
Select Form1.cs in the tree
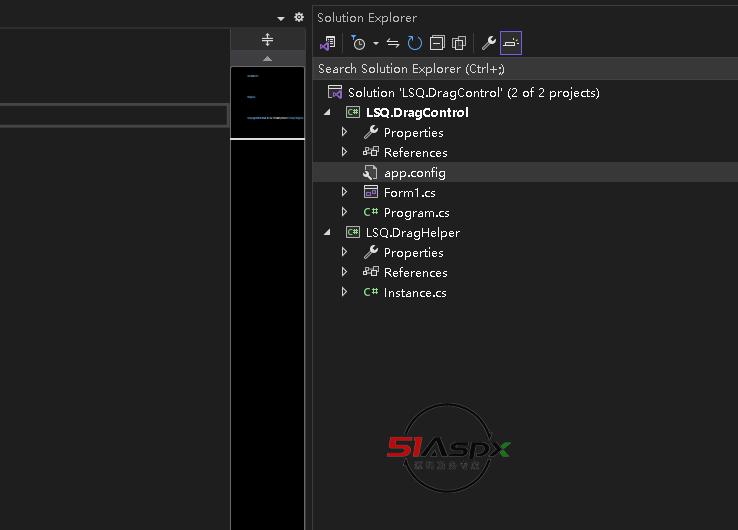click(409, 193)
